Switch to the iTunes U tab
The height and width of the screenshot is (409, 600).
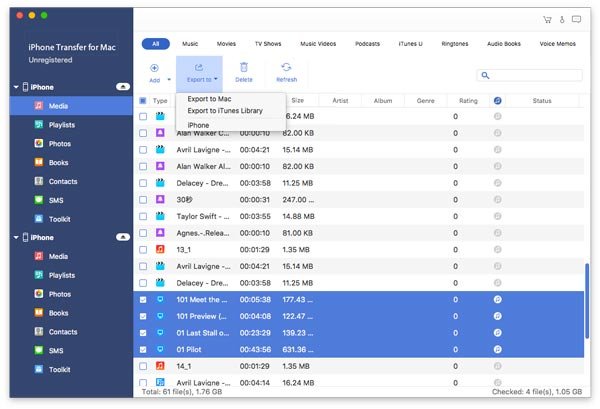point(411,44)
